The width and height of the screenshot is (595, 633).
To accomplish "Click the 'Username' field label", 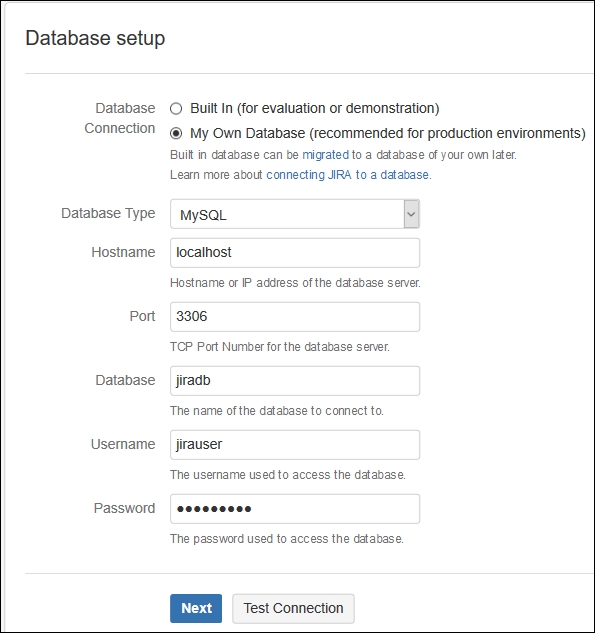I will pyautogui.click(x=123, y=444).
